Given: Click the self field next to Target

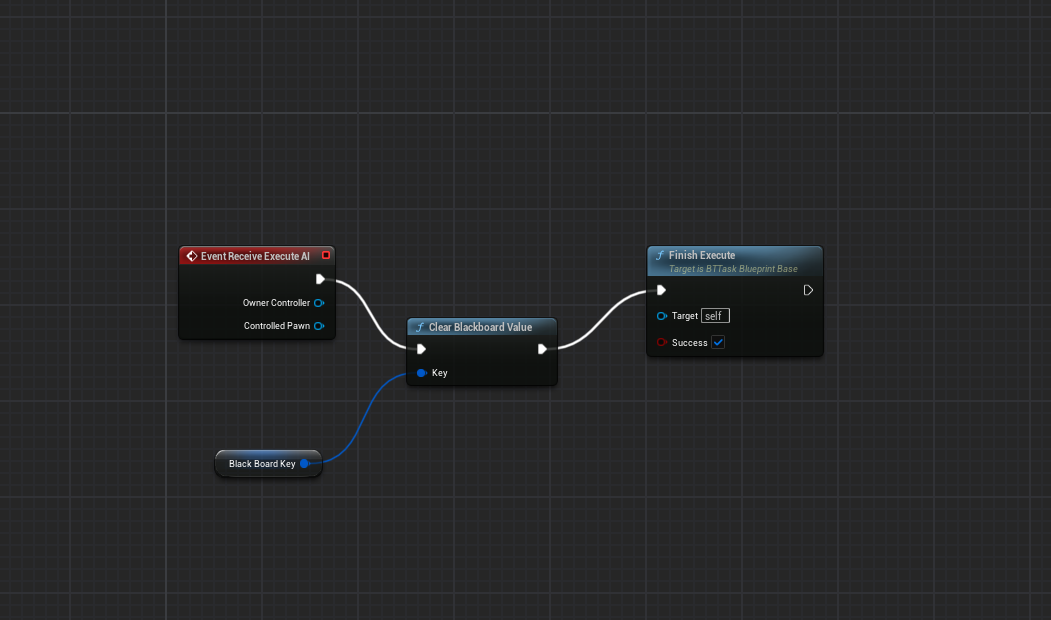Looking at the screenshot, I should (x=715, y=316).
